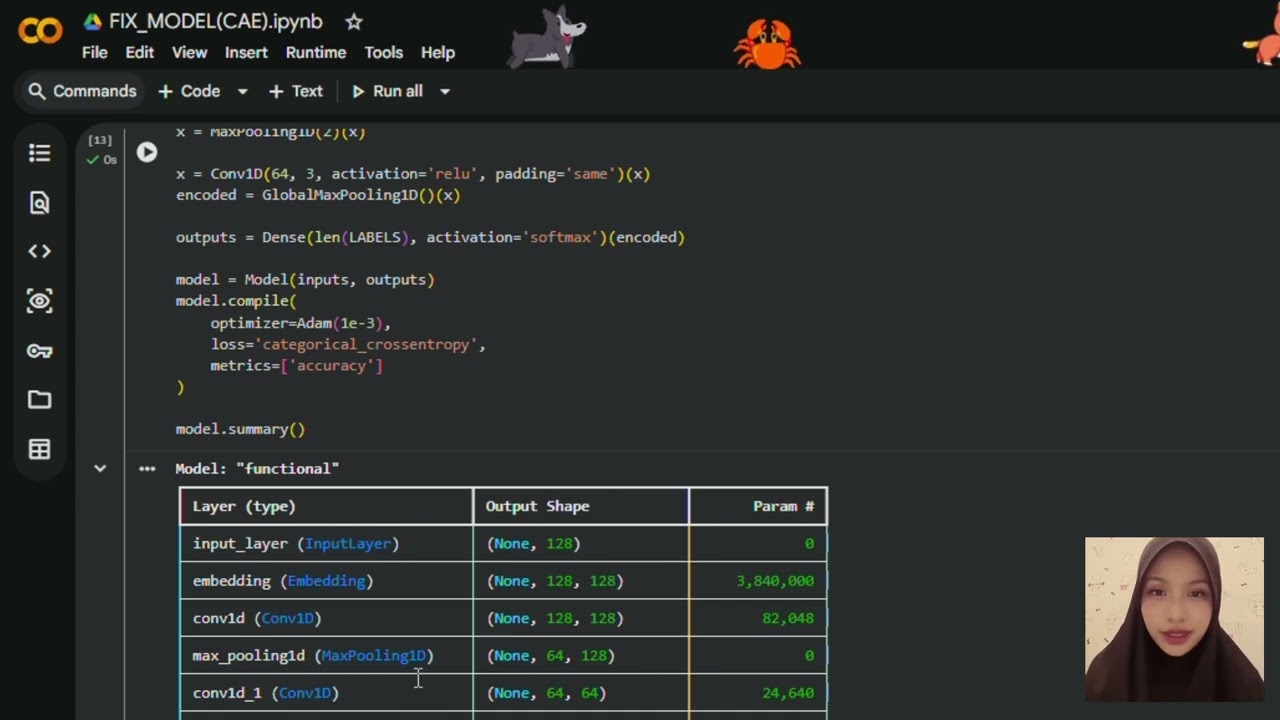Image resolution: width=1280 pixels, height=720 pixels.
Task: Click the input_layer (InputLayer) row
Action: point(503,543)
